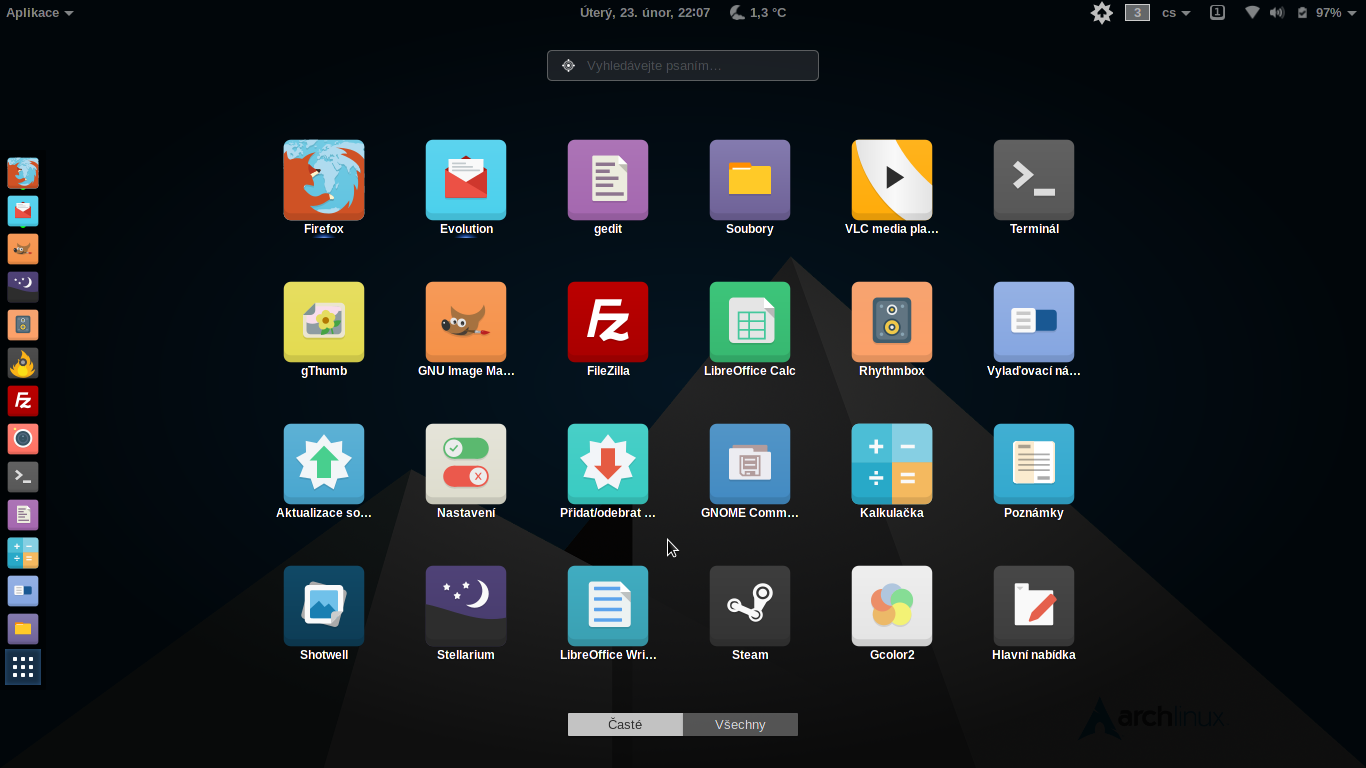This screenshot has width=1366, height=768.
Task: Open Hlavní nabídka menu editor
Action: pos(1034,607)
